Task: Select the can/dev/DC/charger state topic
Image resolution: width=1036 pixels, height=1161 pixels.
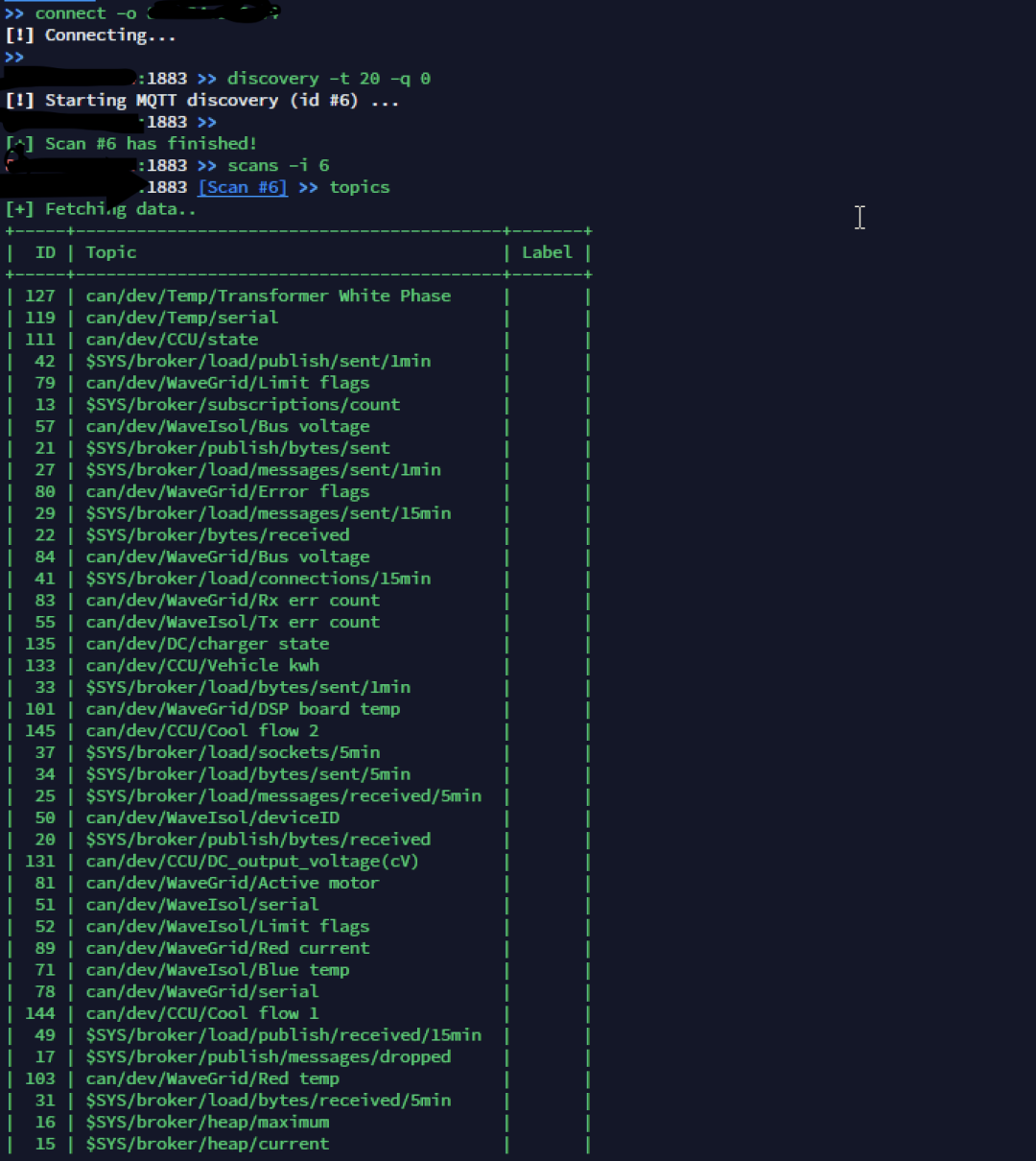Action: pyautogui.click(x=207, y=644)
